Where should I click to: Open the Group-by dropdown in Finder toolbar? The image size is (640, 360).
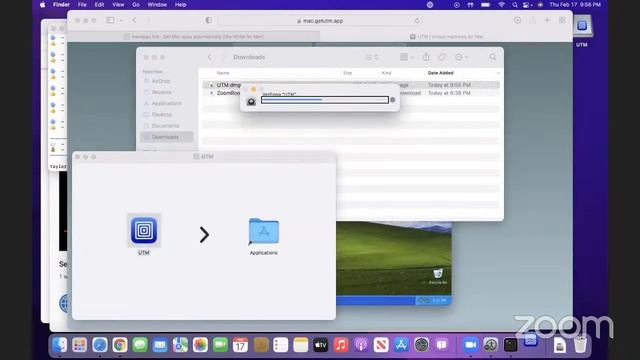click(x=407, y=57)
